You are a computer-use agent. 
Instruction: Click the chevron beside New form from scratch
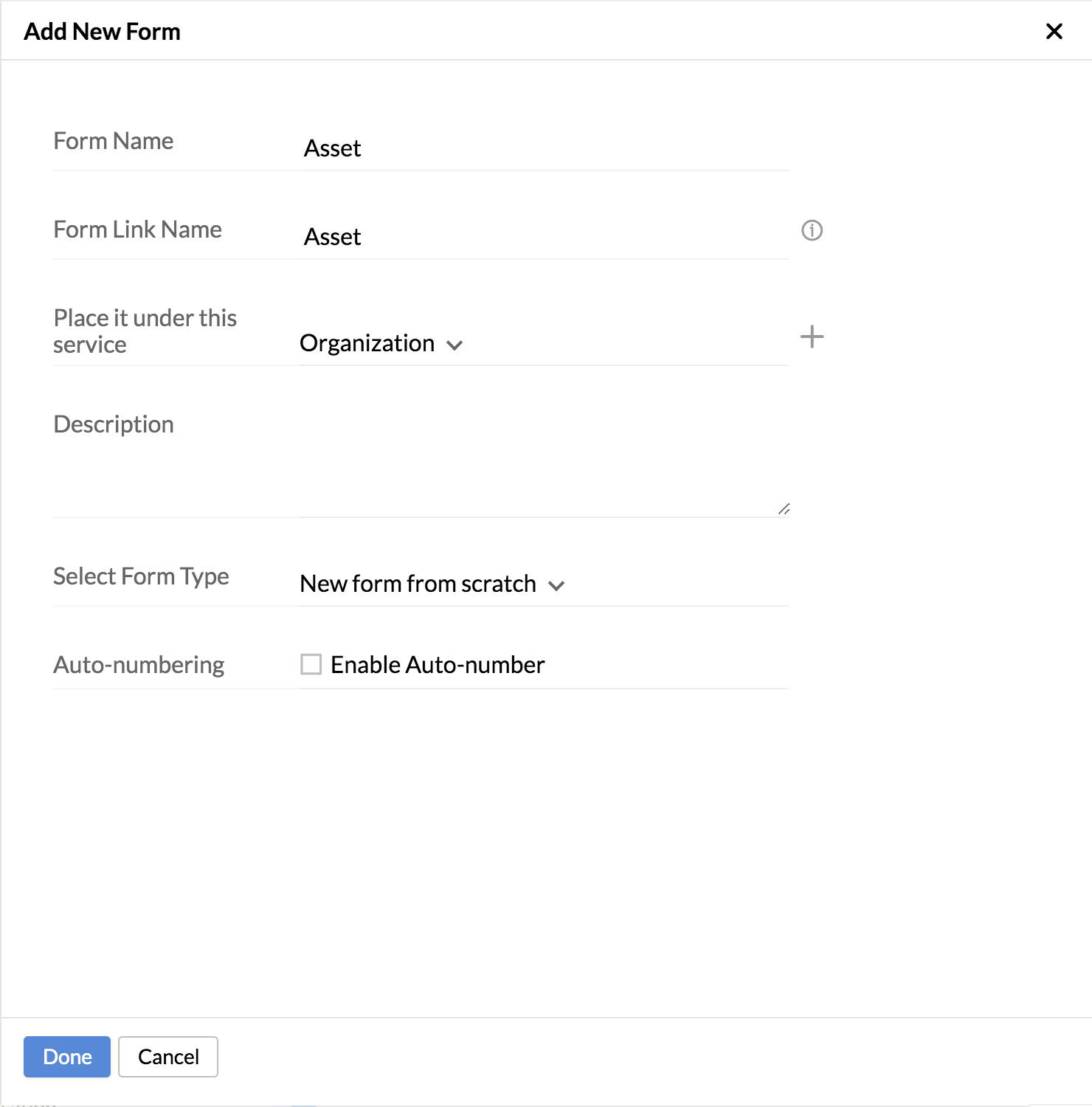(x=556, y=586)
